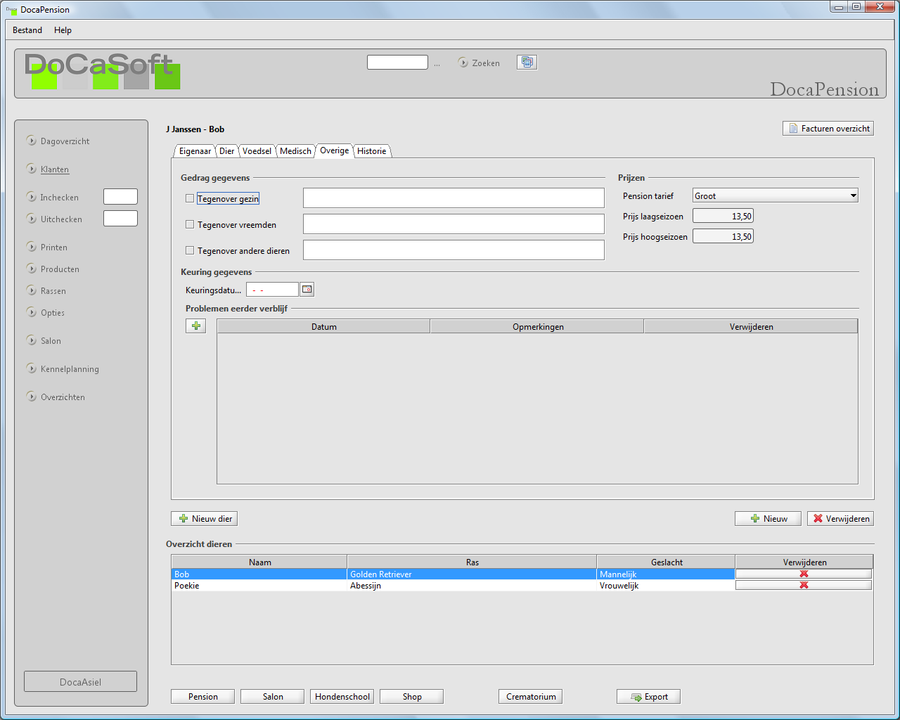Open Kennelplanning from the sidebar
The image size is (900, 720).
(x=69, y=369)
